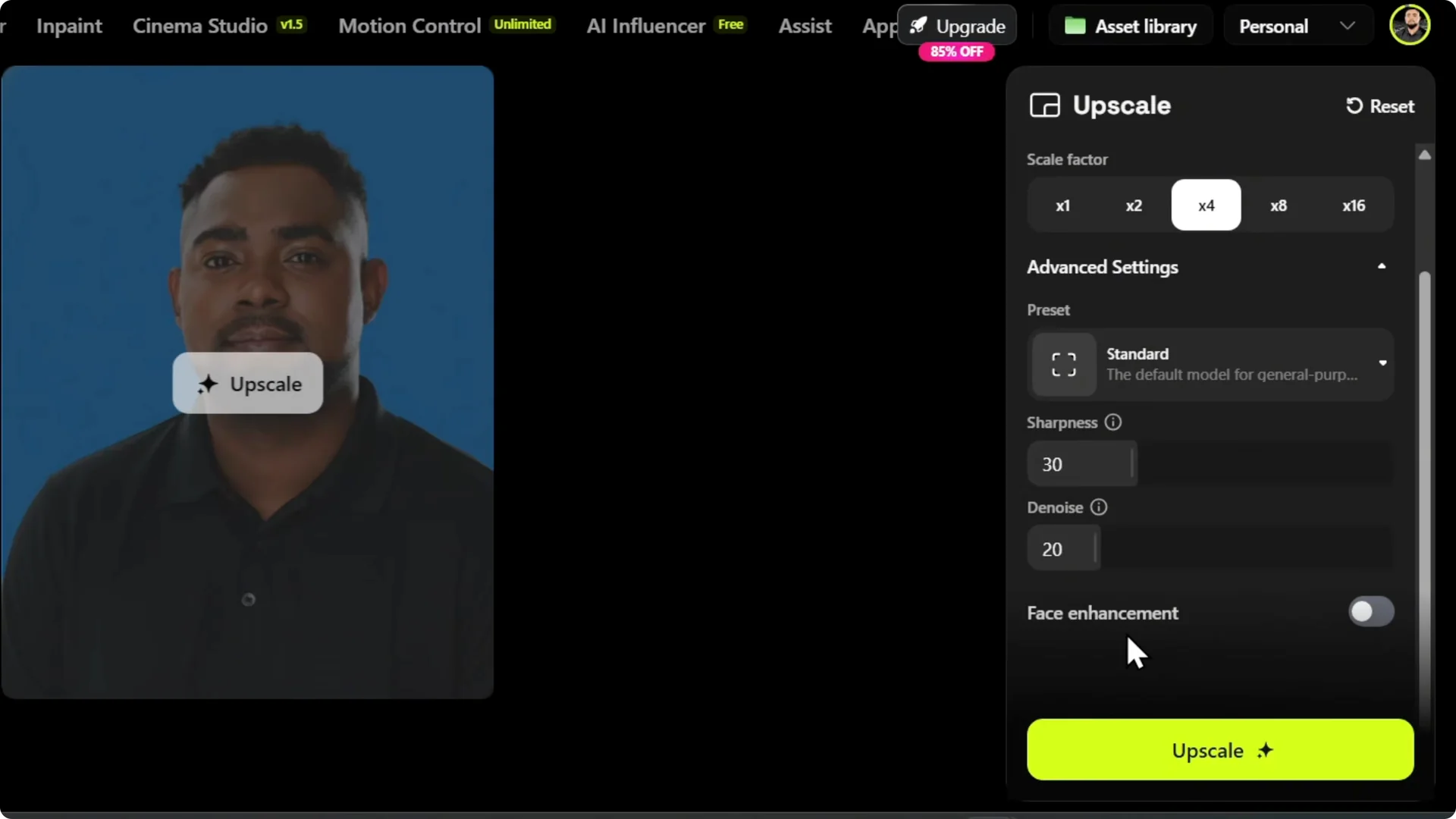The width and height of the screenshot is (1456, 819).
Task: Click the green Upscale button
Action: point(1218,750)
